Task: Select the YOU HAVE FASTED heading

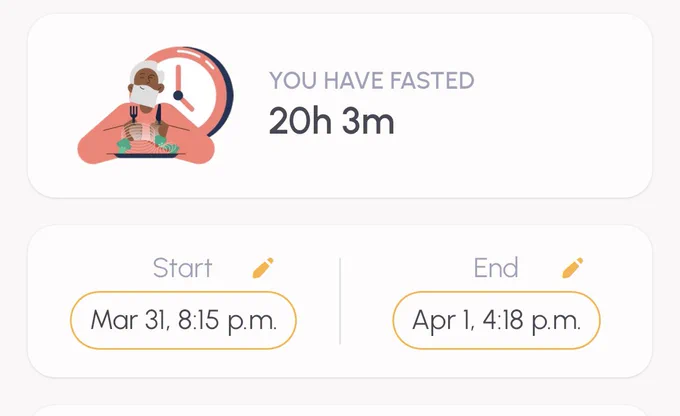Action: coord(372,81)
